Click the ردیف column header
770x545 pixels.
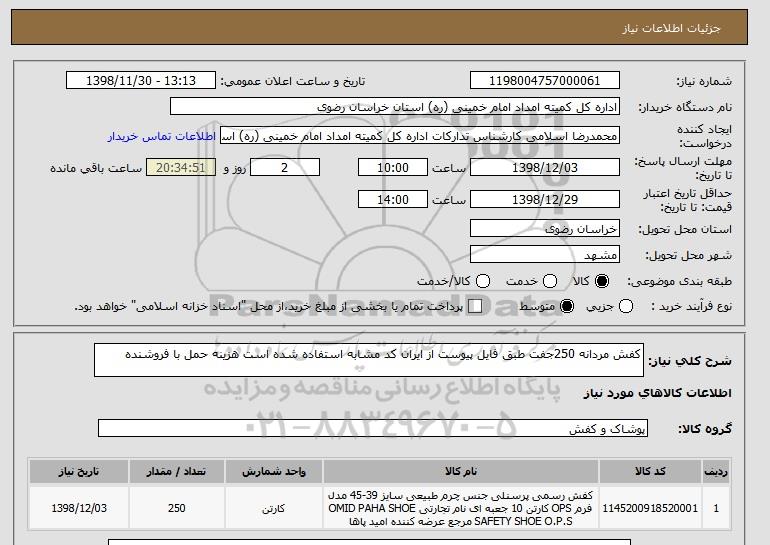coord(716,471)
